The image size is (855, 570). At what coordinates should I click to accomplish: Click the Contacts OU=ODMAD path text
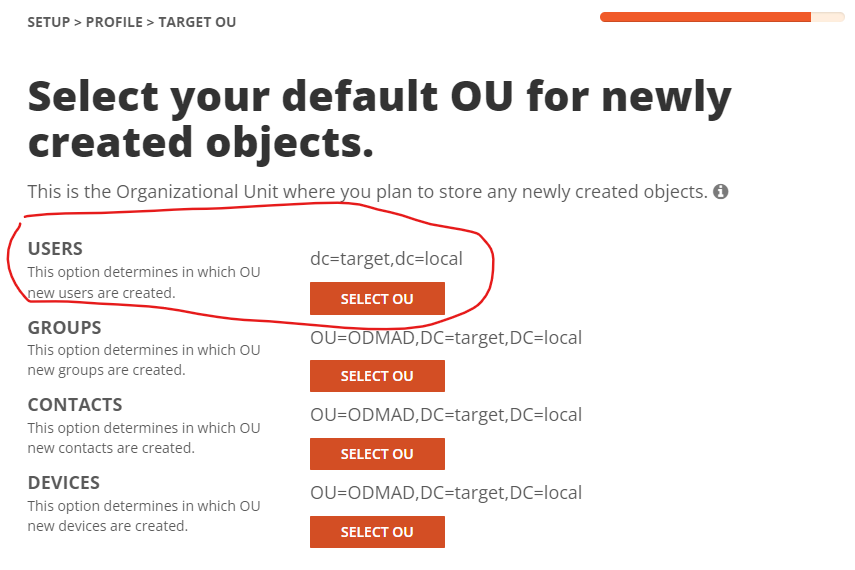coord(446,415)
